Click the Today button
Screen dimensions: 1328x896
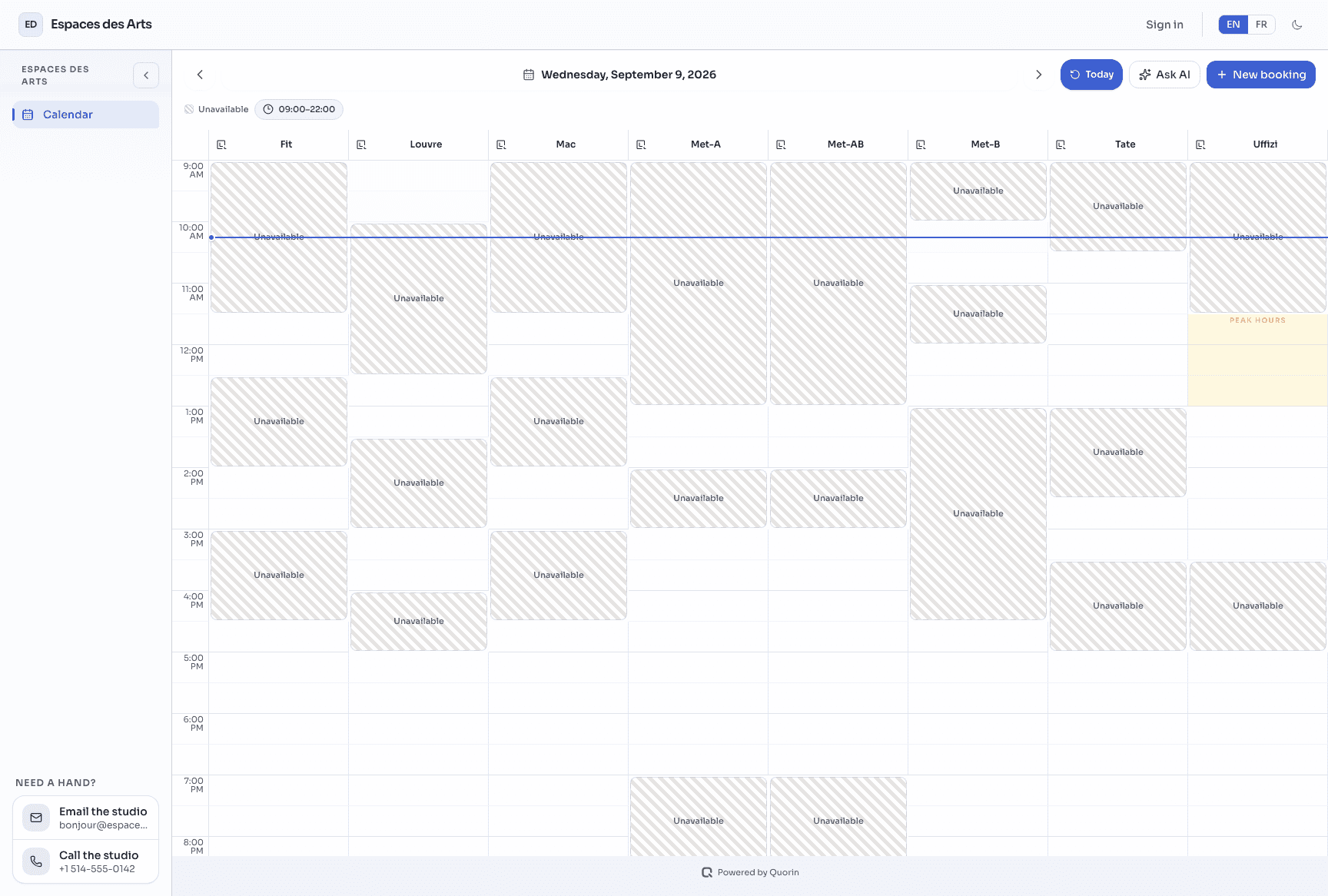pyautogui.click(x=1091, y=75)
